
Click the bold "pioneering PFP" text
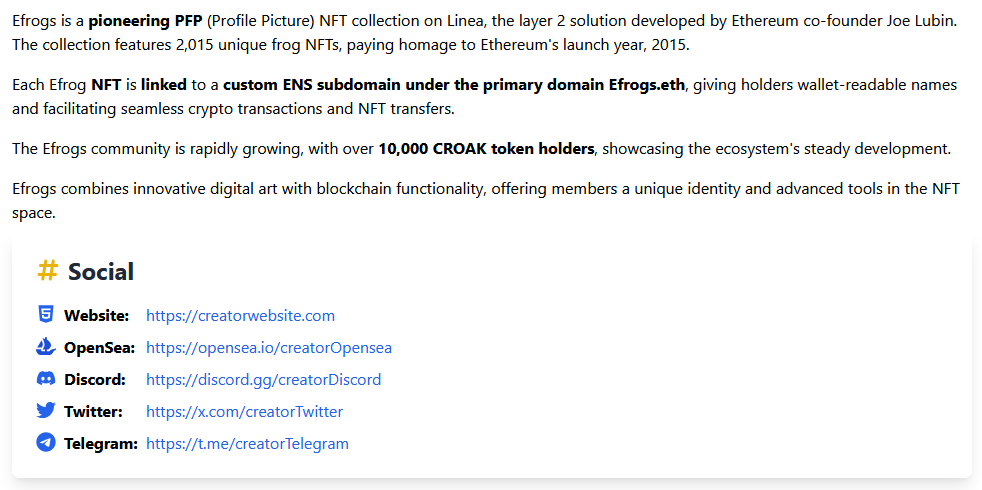click(145, 20)
